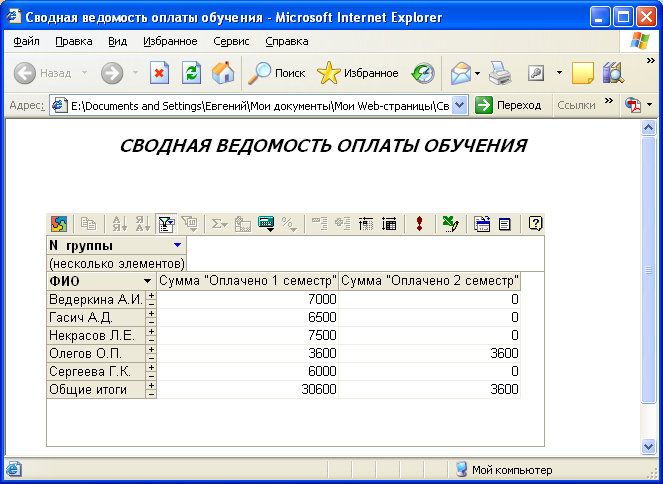Viewport: 663px width, 484px height.
Task: Click the (несколько элементов) filter value
Action: click(x=117, y=264)
